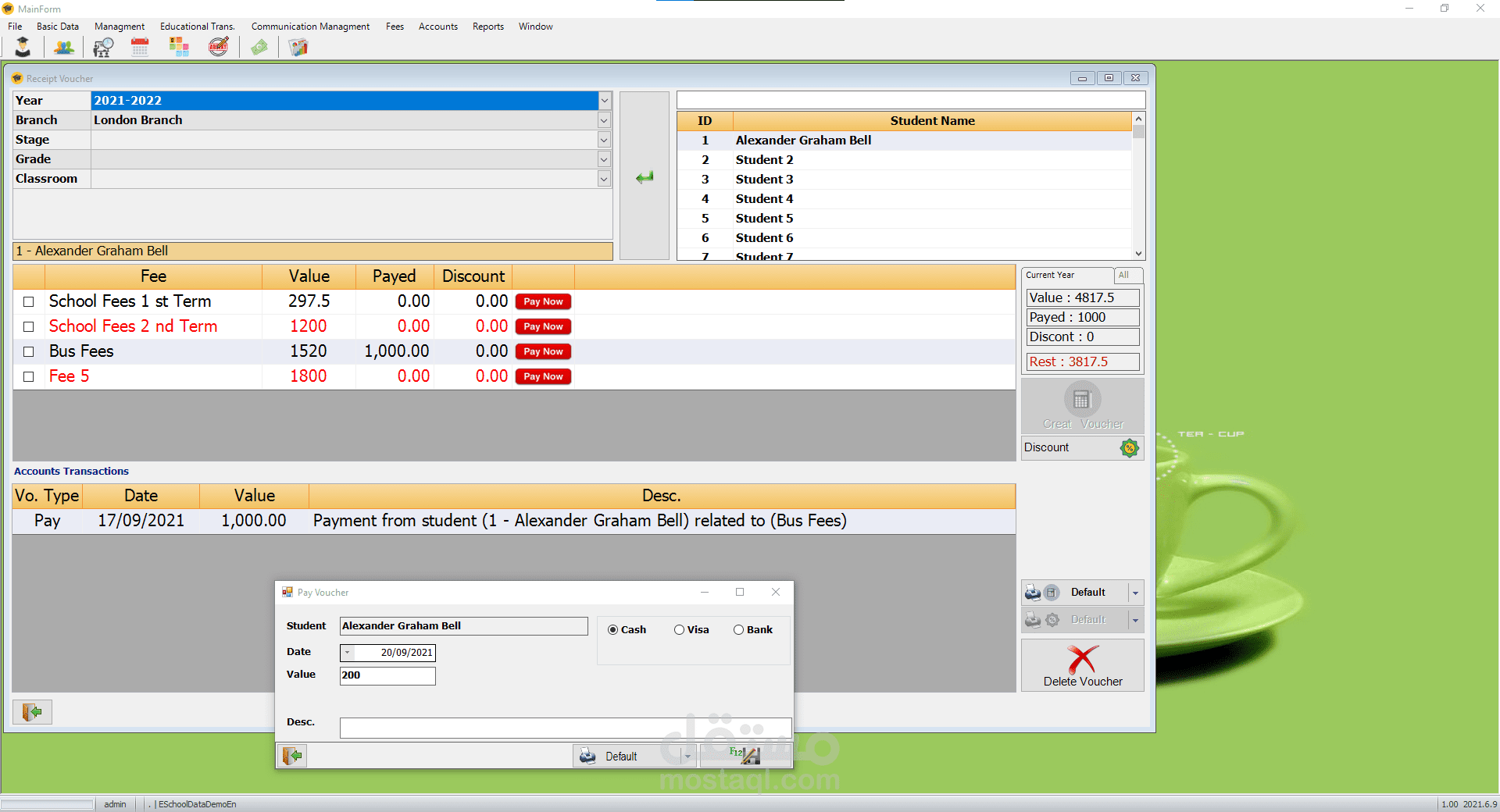Click the Pay transaction row dated 17/09/2021
1500x812 pixels.
click(514, 521)
